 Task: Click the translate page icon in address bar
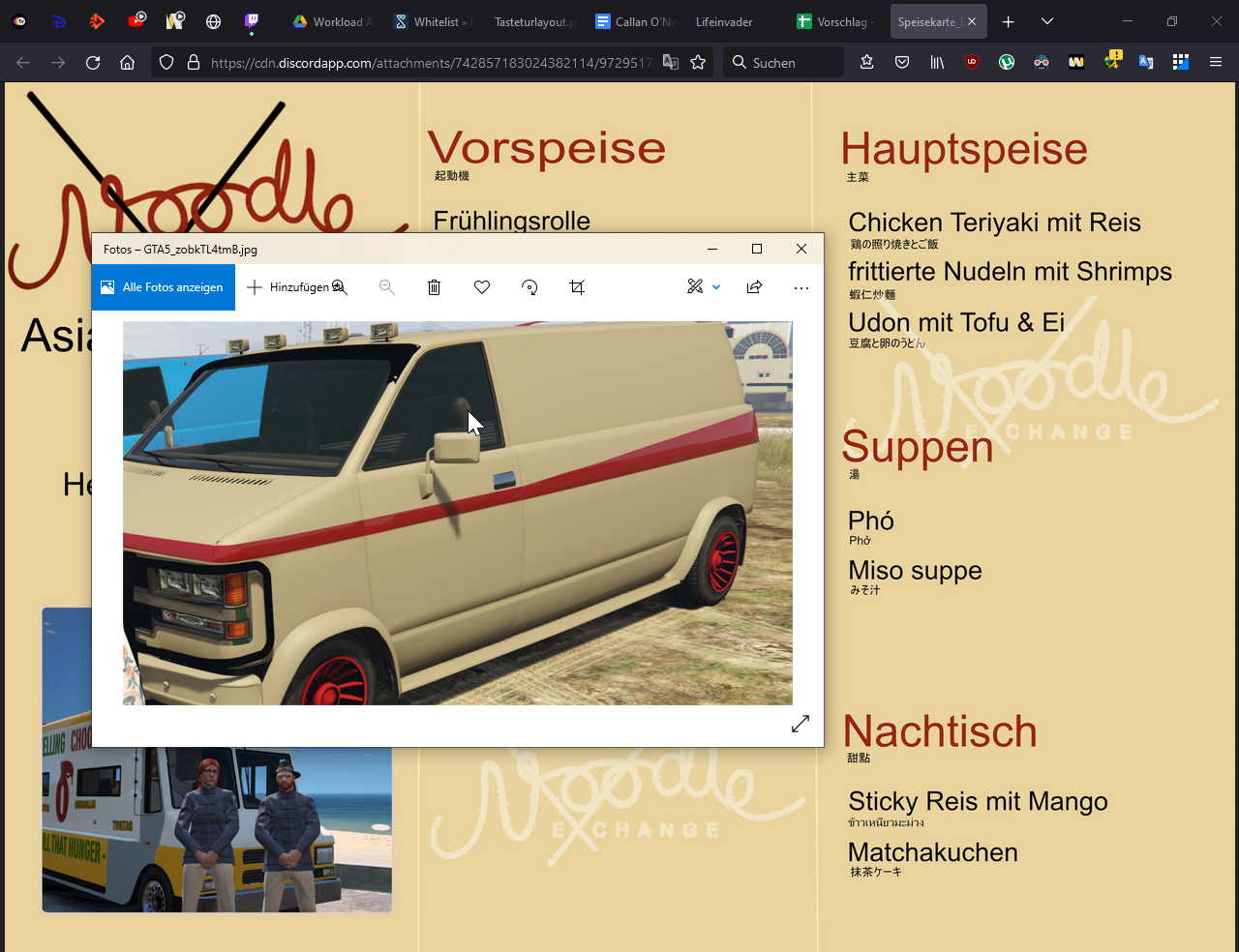(671, 63)
